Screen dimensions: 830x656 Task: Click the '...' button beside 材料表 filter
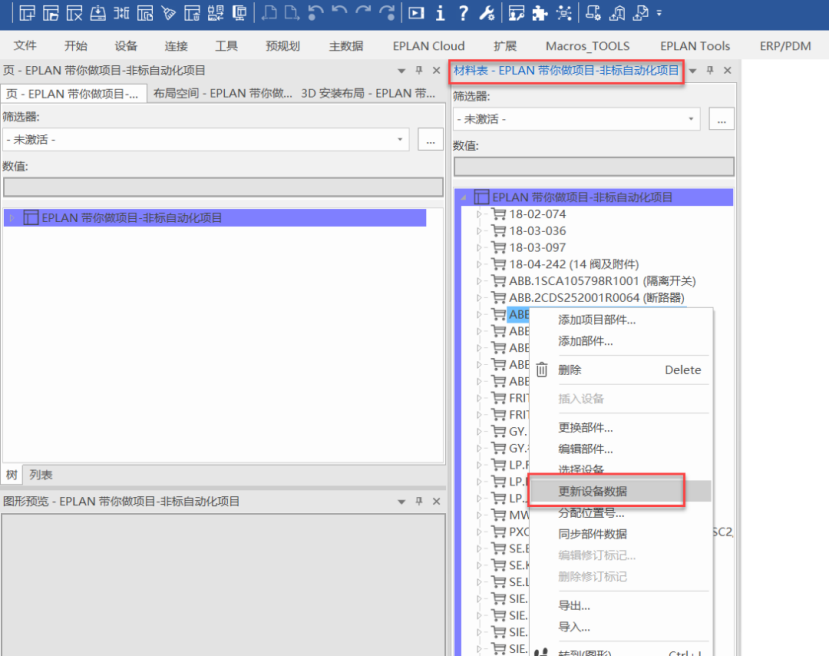(721, 119)
